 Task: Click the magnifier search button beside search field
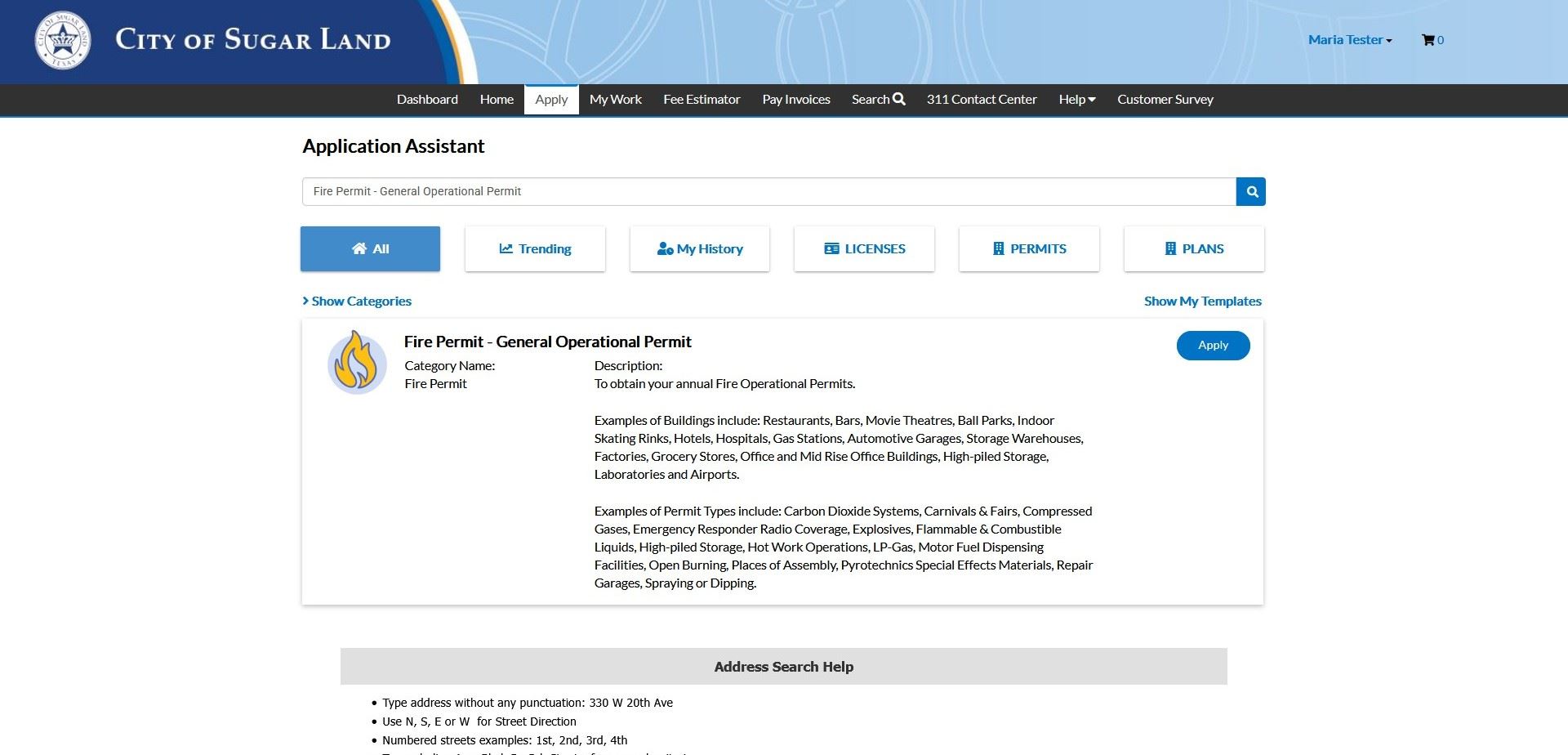pyautogui.click(x=1250, y=192)
